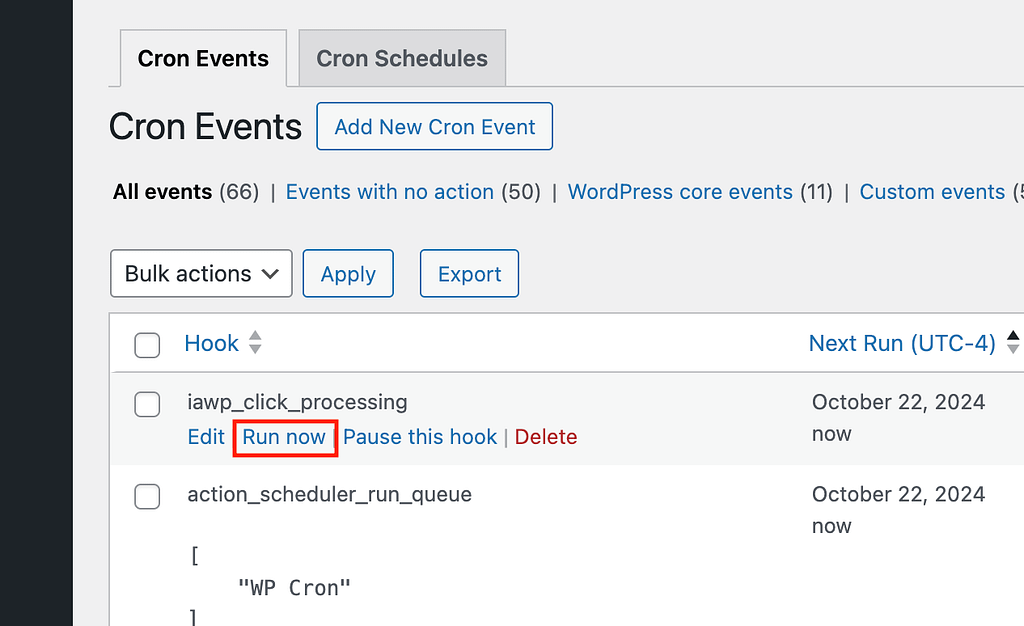The width and height of the screenshot is (1024, 626).
Task: Export the cron events list
Action: point(469,273)
